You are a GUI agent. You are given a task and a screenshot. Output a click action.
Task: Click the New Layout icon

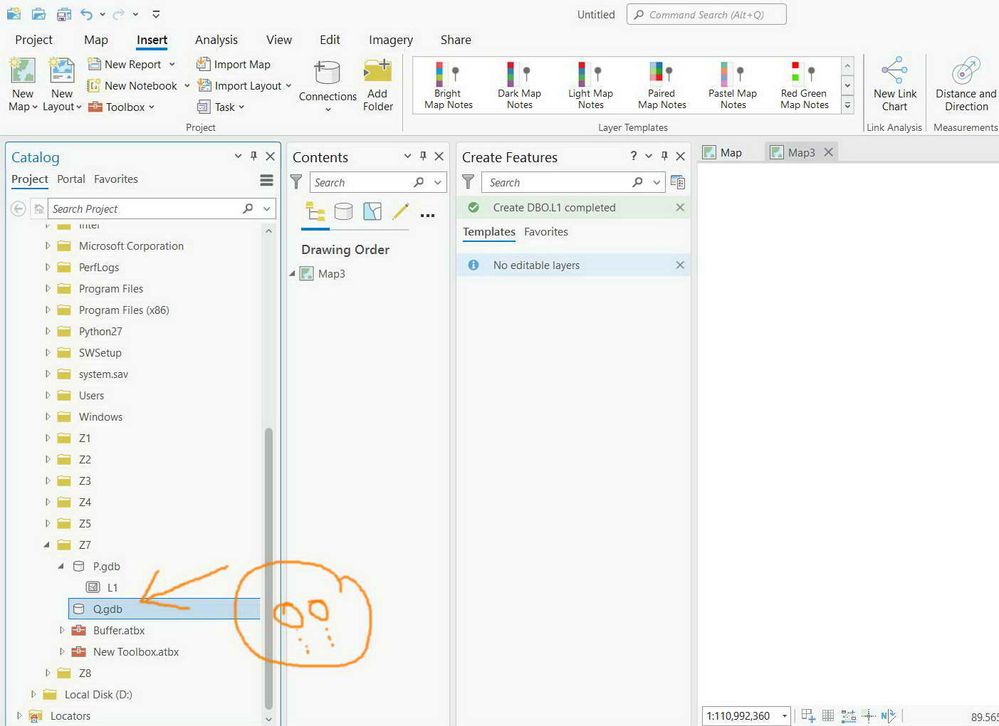tap(62, 70)
